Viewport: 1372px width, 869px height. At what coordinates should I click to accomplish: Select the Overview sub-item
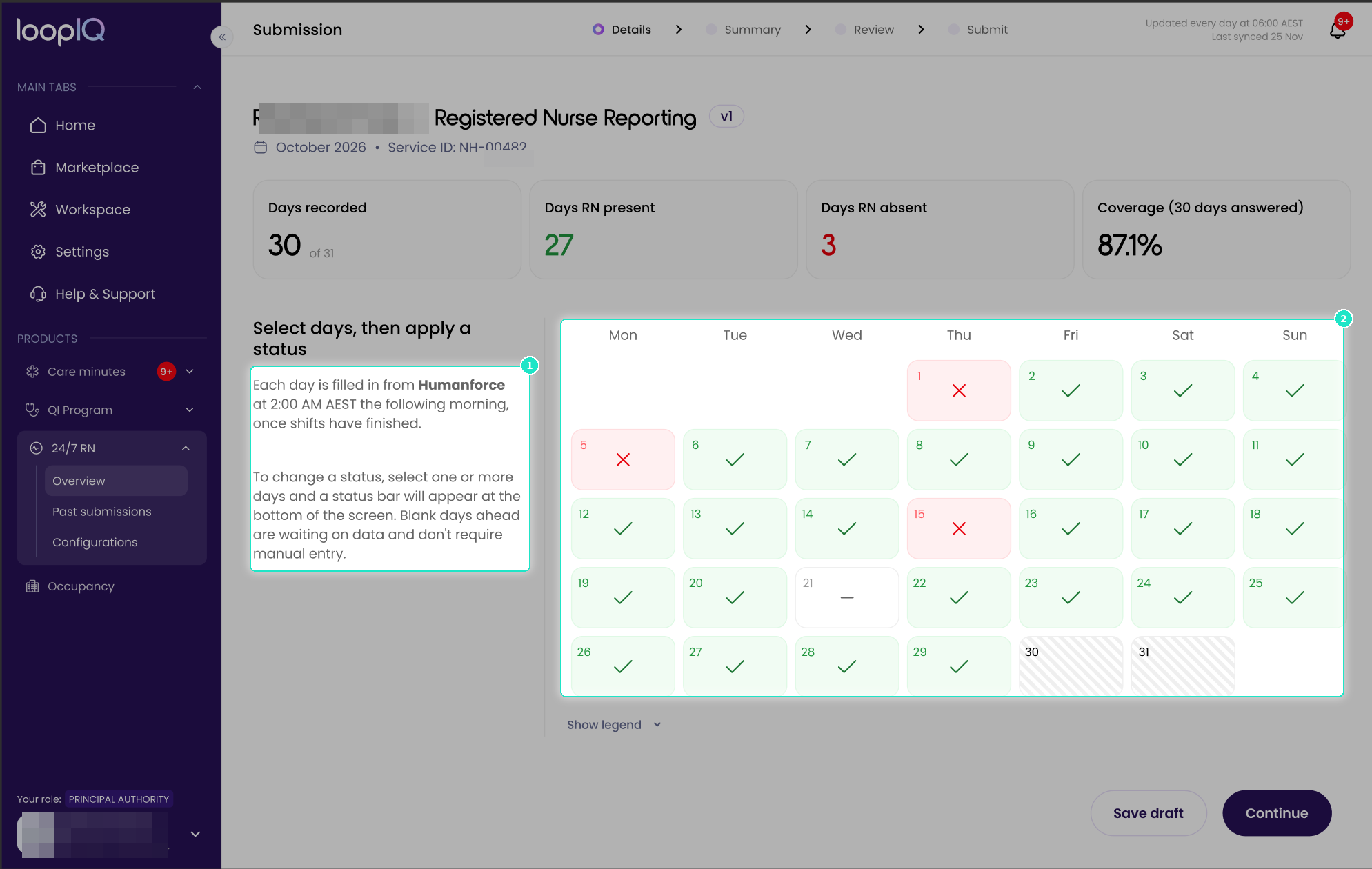[x=116, y=480]
